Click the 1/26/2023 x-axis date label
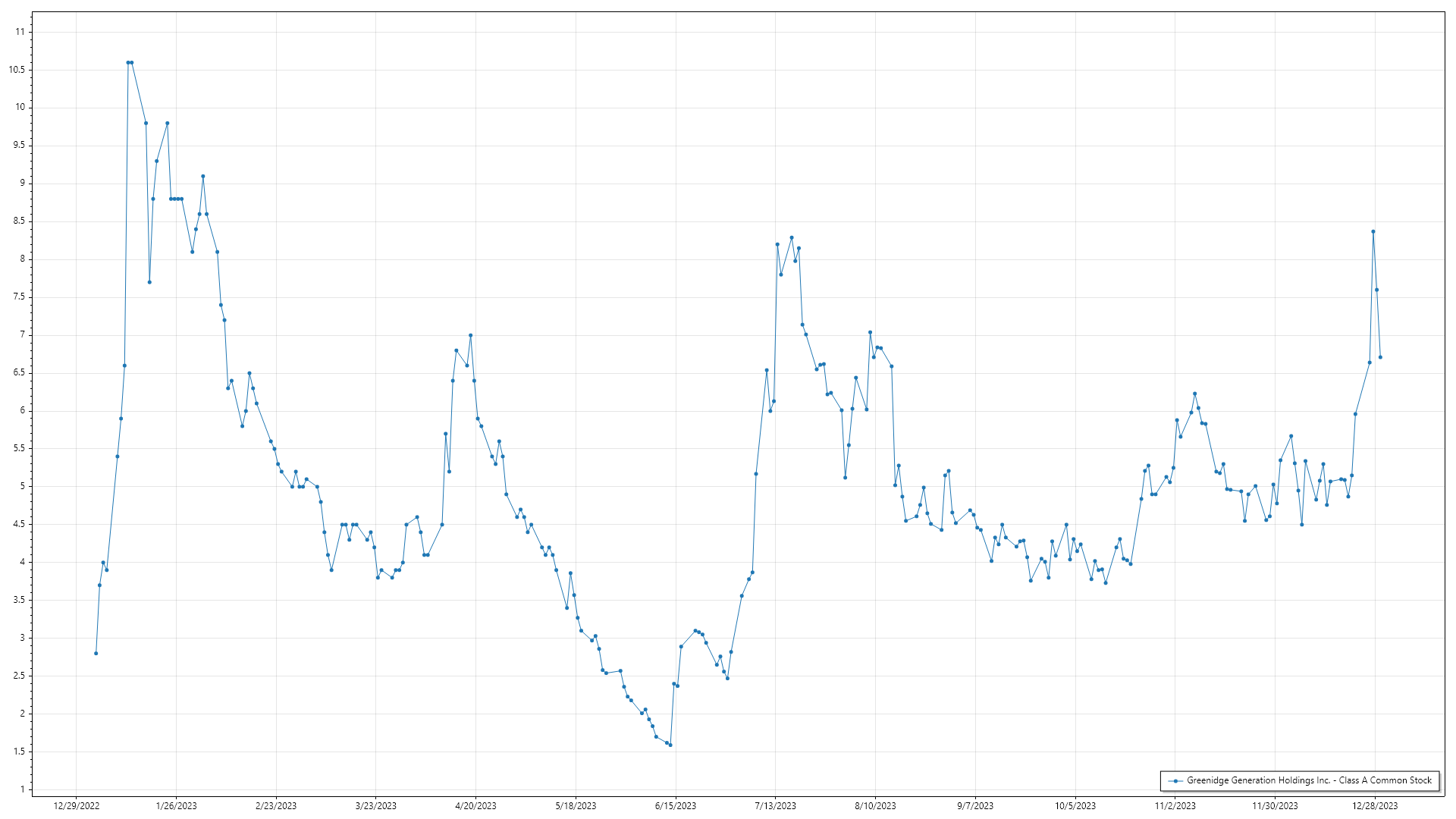Screen dimensions: 1456x819 (x=176, y=805)
